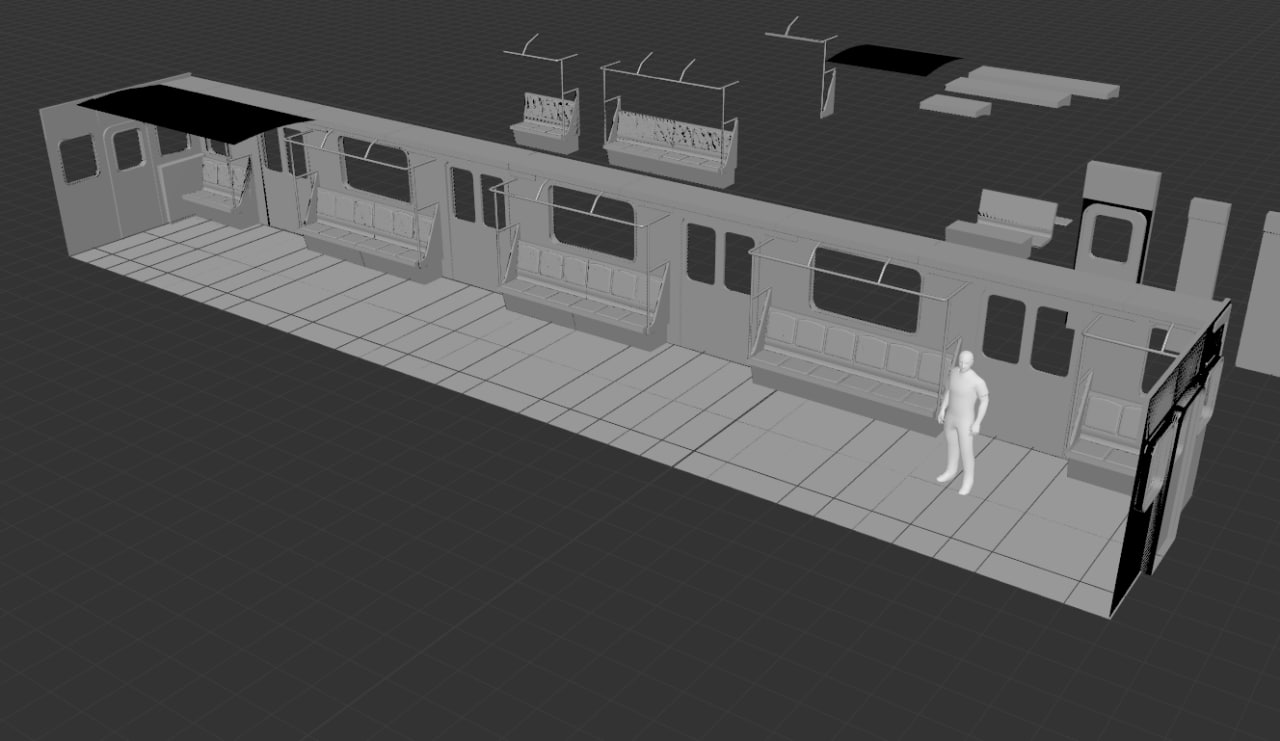Select the detached black curved roof piece
The height and width of the screenshot is (741, 1280).
pos(893,58)
